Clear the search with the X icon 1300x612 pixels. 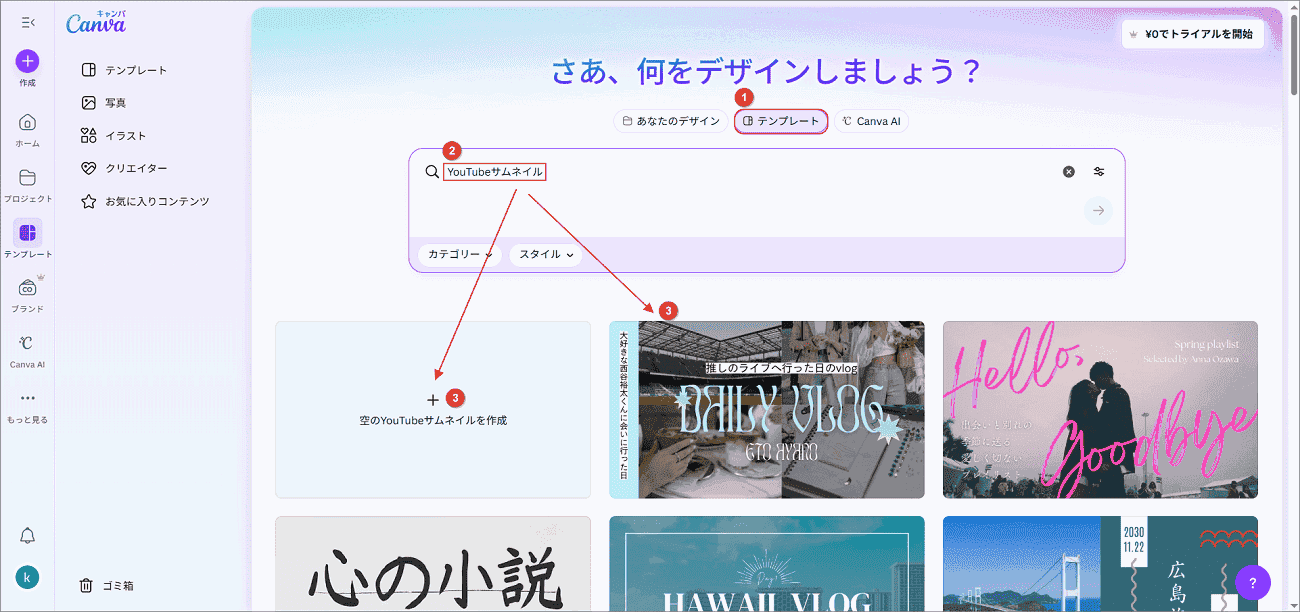1068,171
